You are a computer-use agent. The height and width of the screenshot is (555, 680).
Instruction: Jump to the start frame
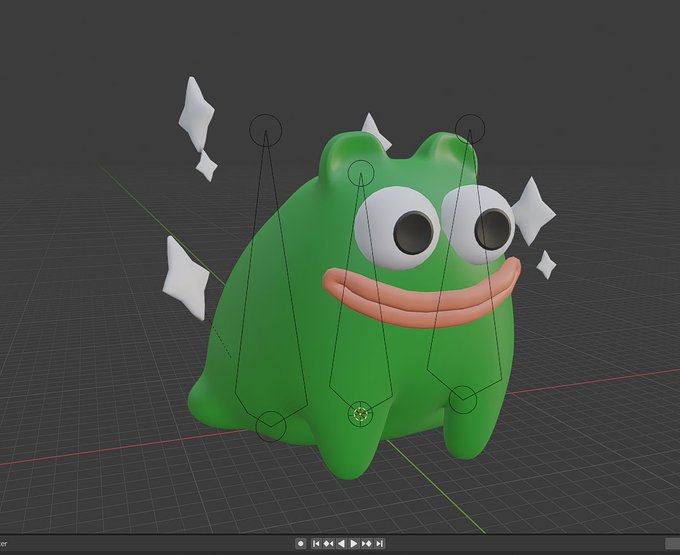316,543
